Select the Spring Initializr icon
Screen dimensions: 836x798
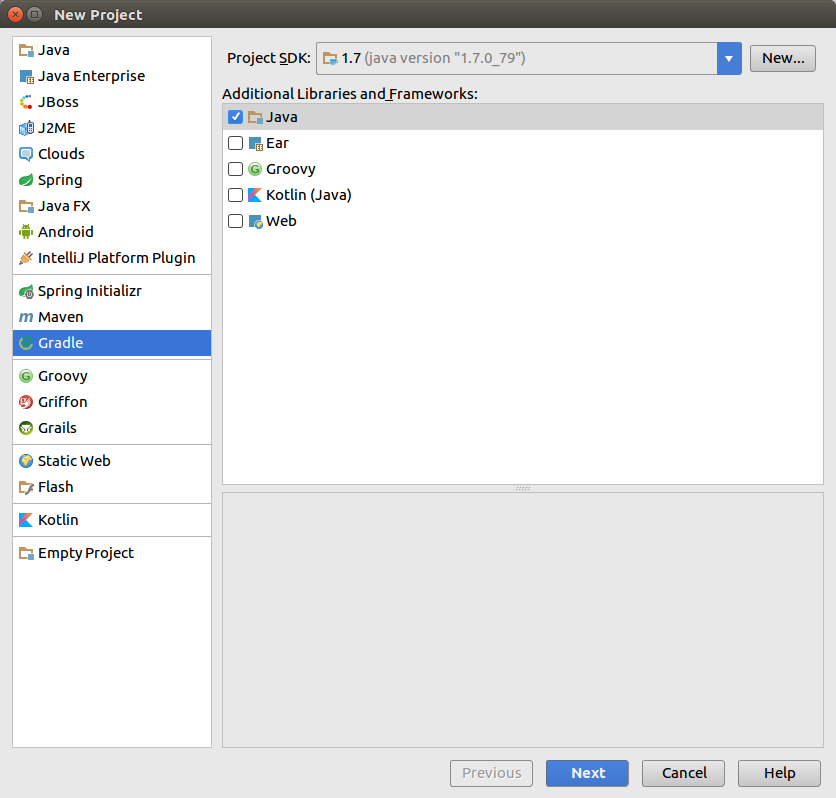click(26, 291)
